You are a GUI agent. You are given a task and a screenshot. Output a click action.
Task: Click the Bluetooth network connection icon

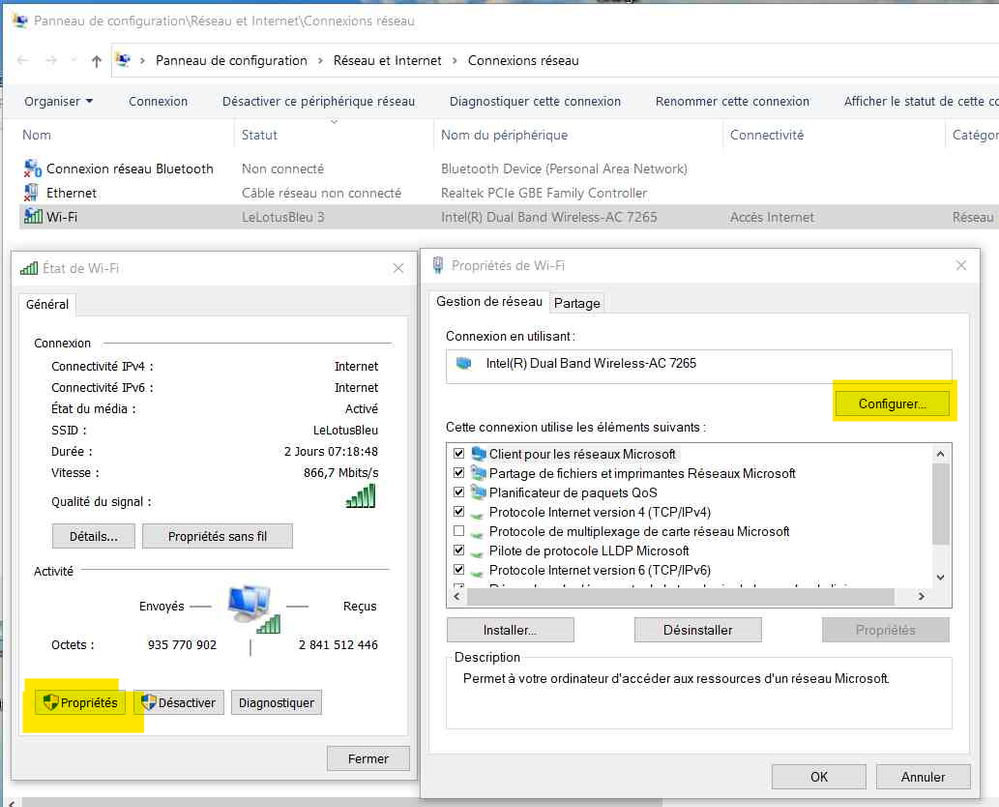pos(32,169)
